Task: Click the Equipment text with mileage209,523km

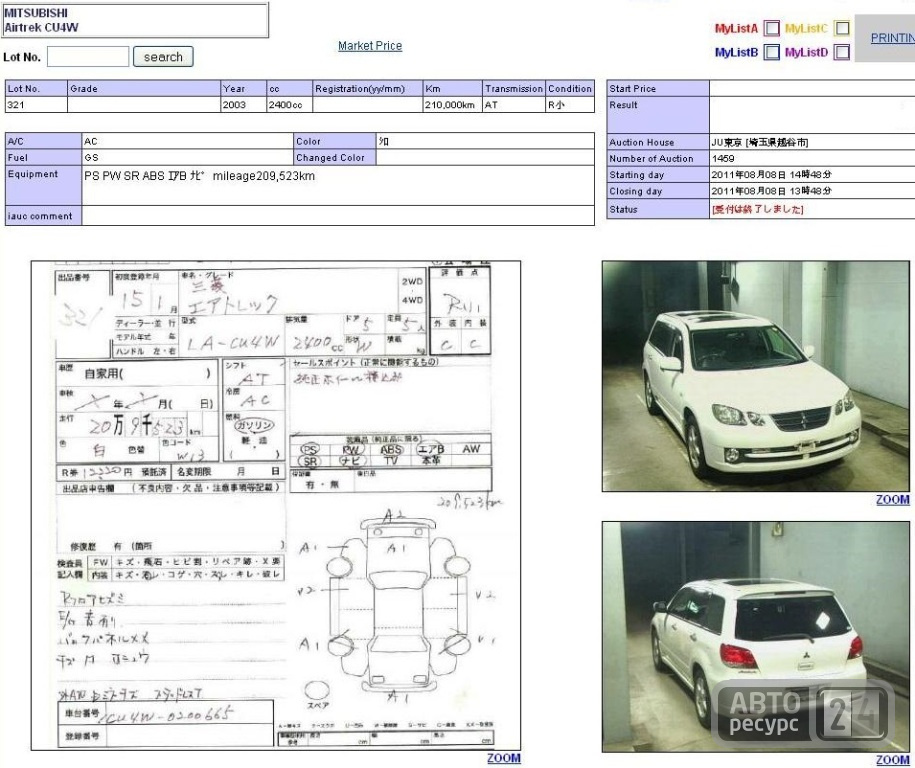Action: [x=200, y=176]
